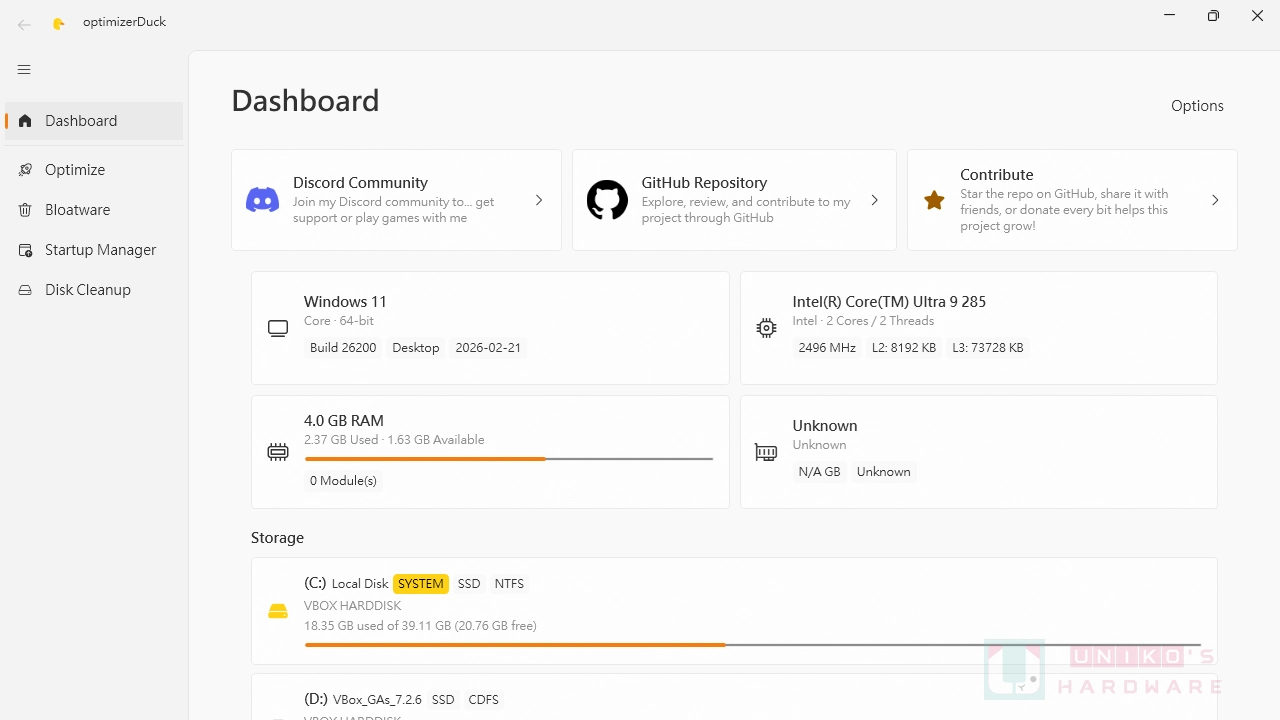Open GitHub Repository chevron arrow
The height and width of the screenshot is (720, 1280).
point(874,200)
